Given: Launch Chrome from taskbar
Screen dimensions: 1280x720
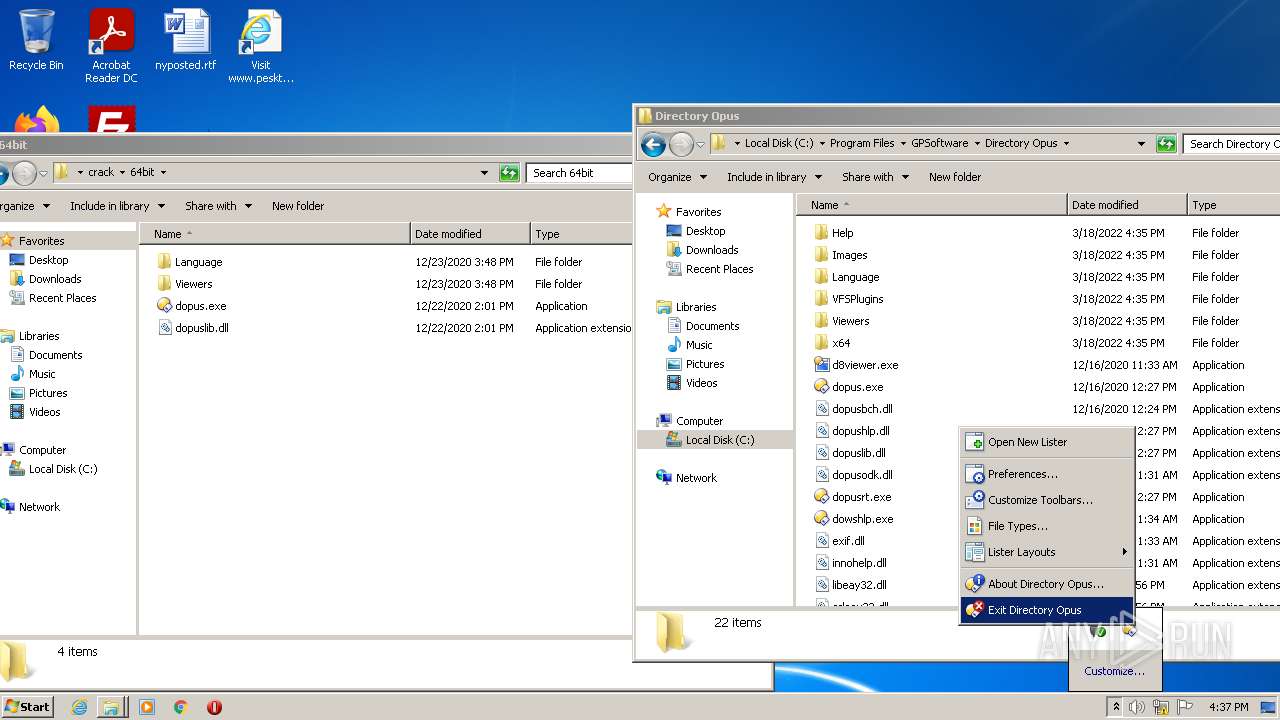Looking at the screenshot, I should tap(180, 707).
